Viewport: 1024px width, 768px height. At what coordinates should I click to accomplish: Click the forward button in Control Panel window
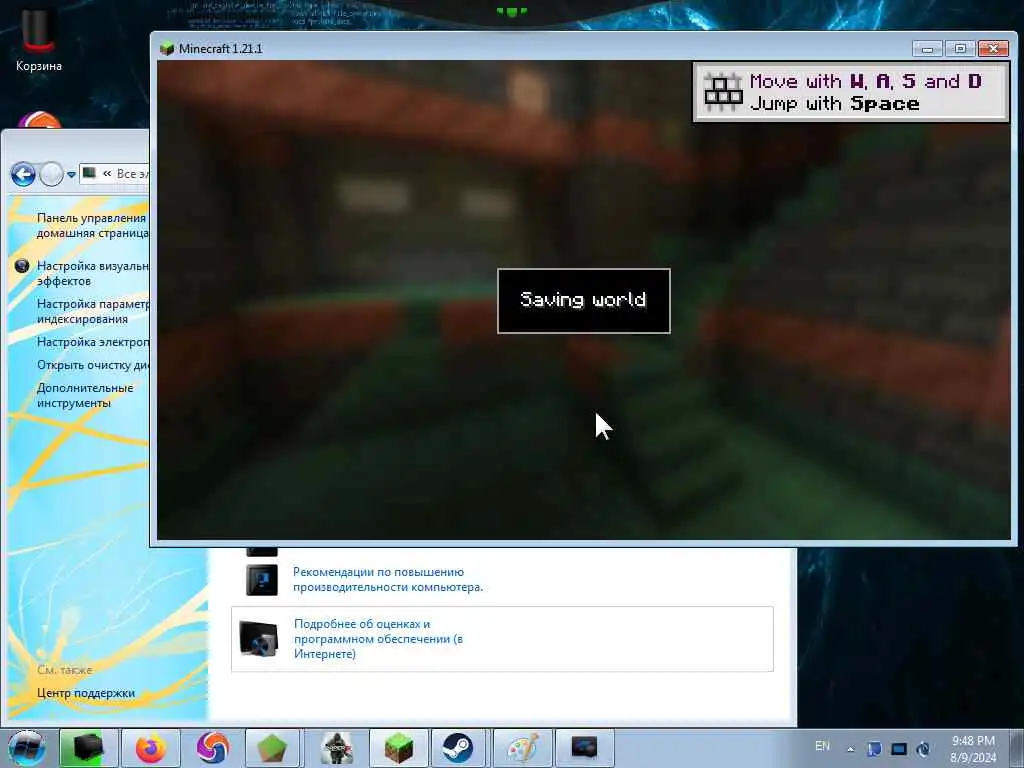(52, 174)
